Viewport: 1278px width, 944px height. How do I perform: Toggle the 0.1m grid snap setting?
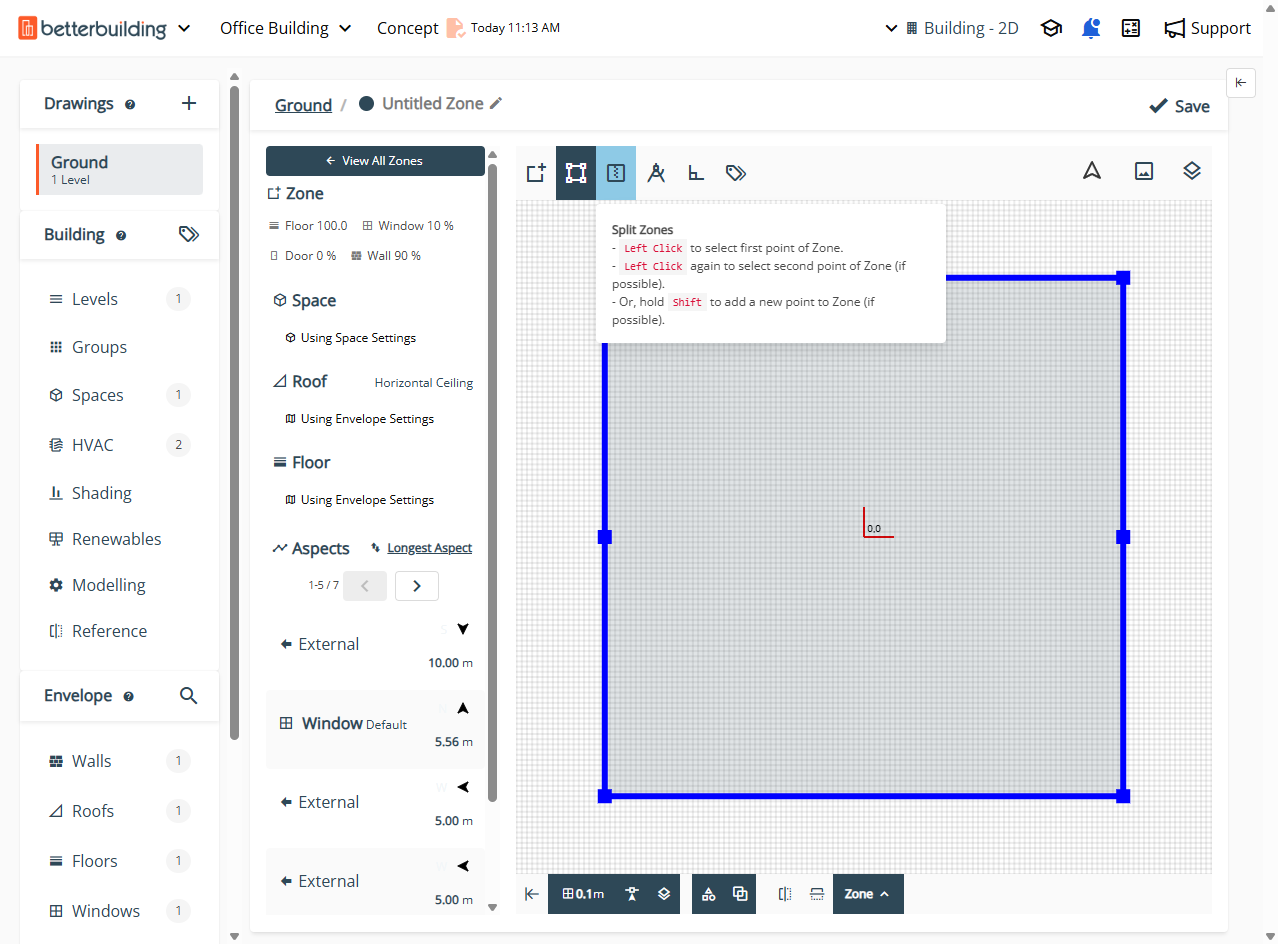584,894
